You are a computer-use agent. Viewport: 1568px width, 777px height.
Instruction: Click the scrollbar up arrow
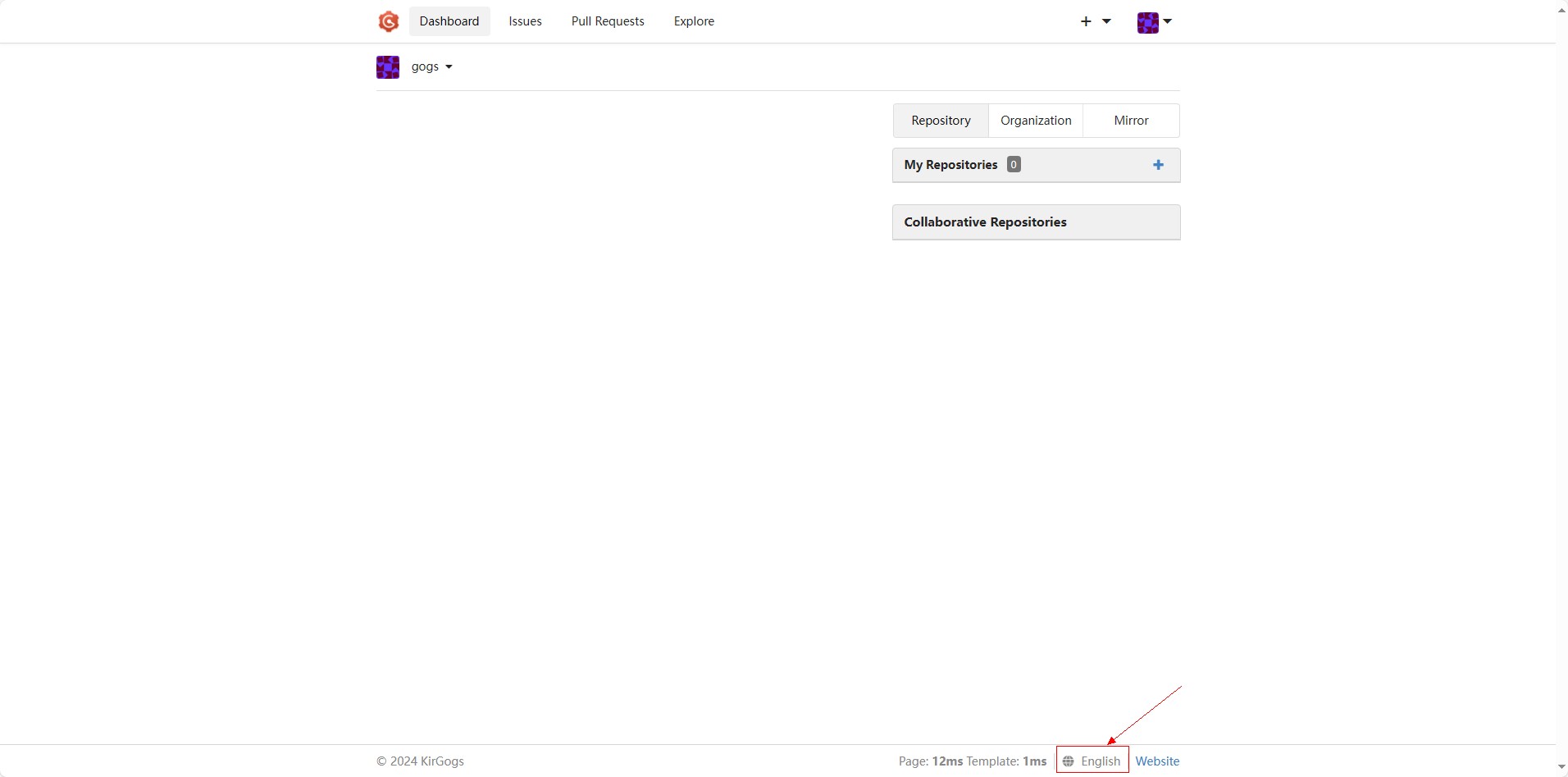(x=1561, y=10)
